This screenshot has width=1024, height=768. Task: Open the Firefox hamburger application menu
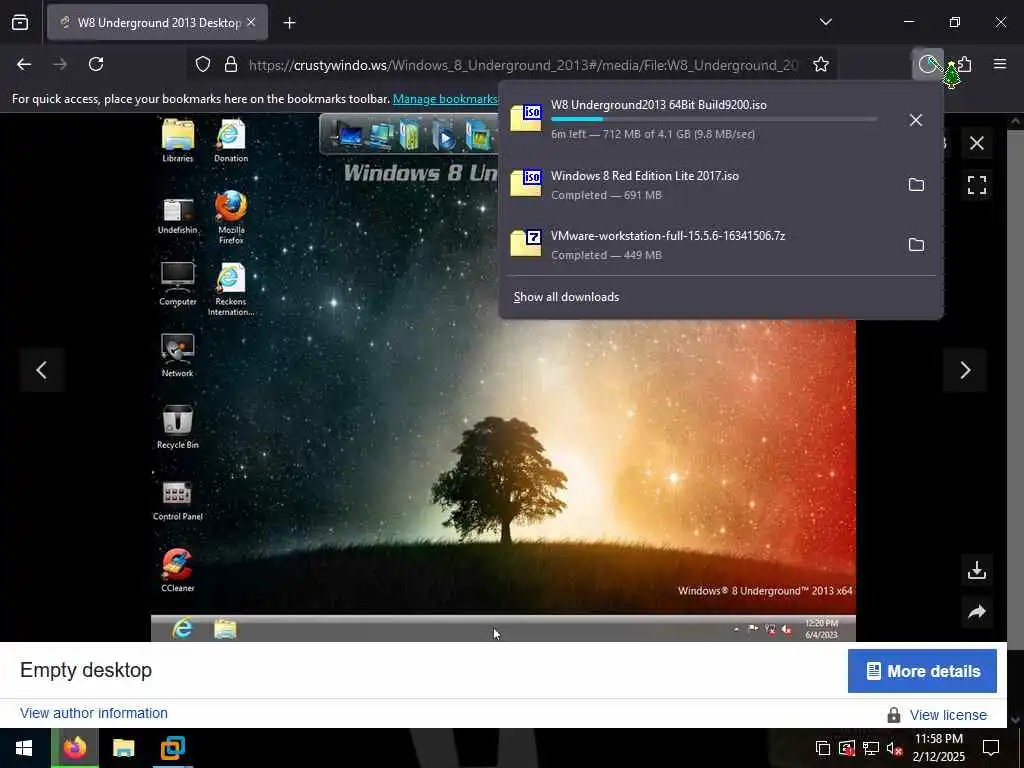point(1000,64)
